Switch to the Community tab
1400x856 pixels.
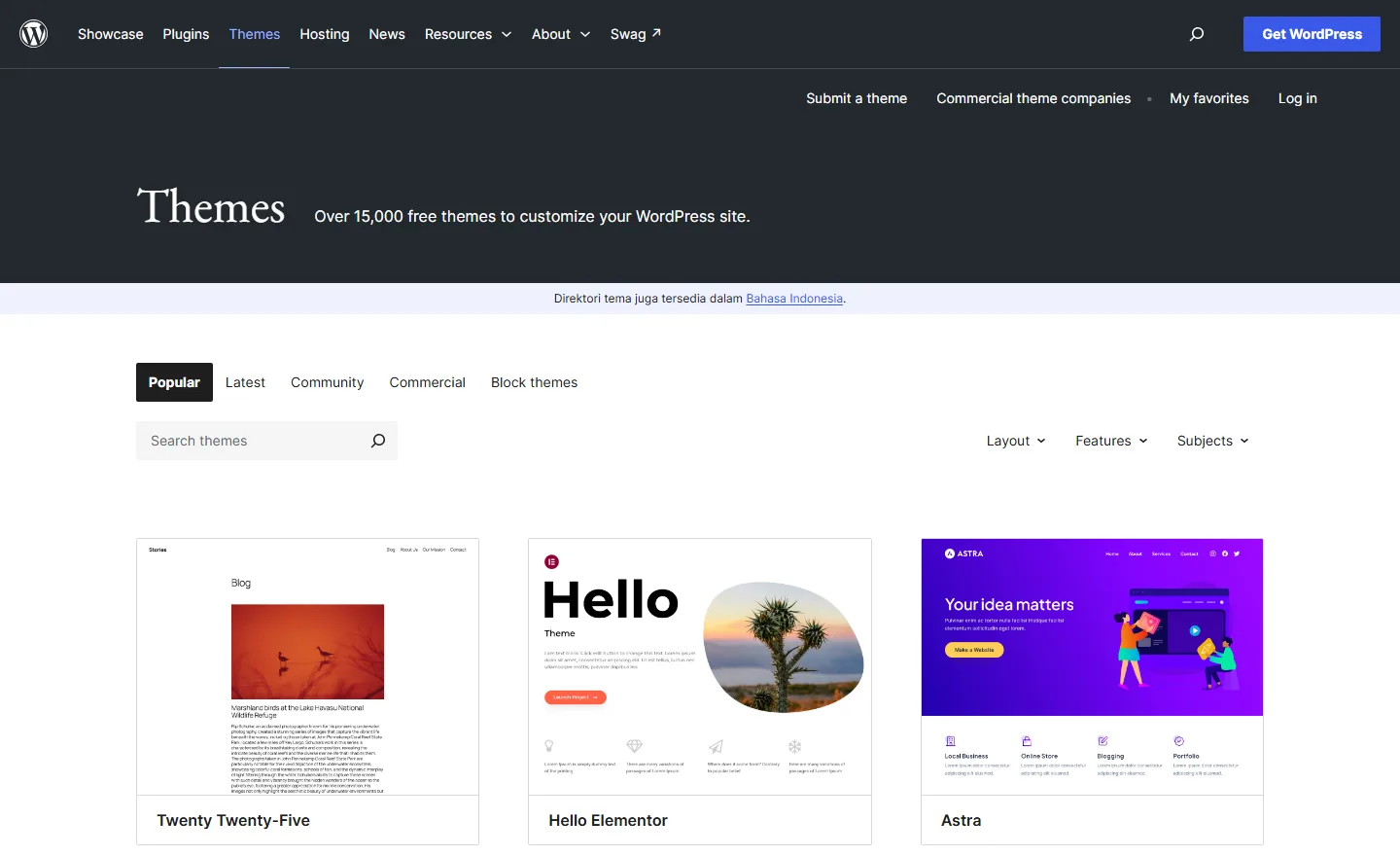click(x=328, y=382)
